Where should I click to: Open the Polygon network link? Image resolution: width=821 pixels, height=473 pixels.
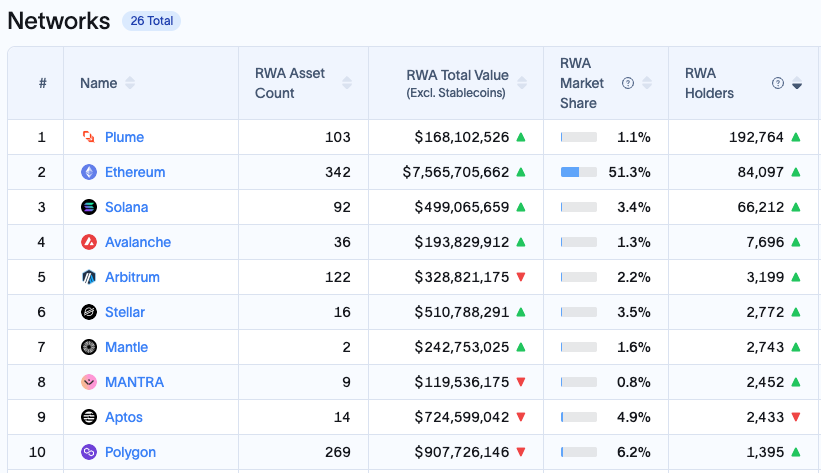(130, 452)
